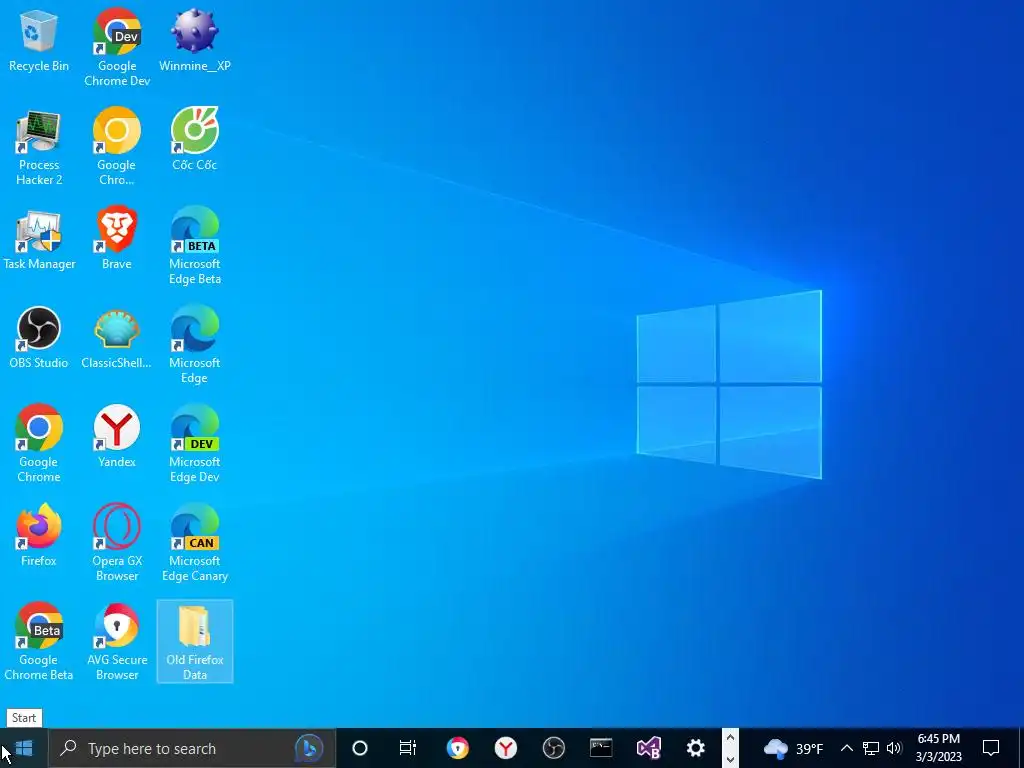Select the OBS Studio desktop shortcut
Screen dimensions: 1024x768
click(x=39, y=338)
